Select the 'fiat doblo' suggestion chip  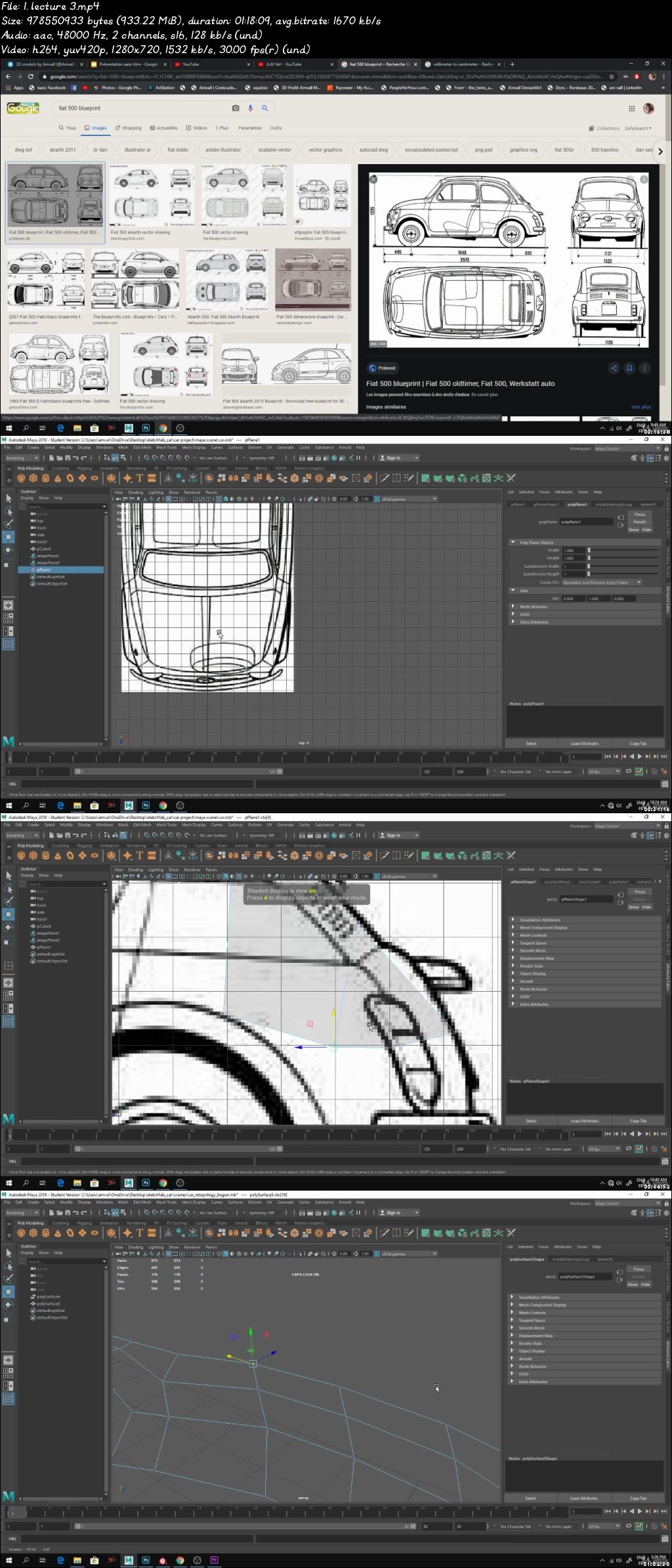click(x=178, y=150)
